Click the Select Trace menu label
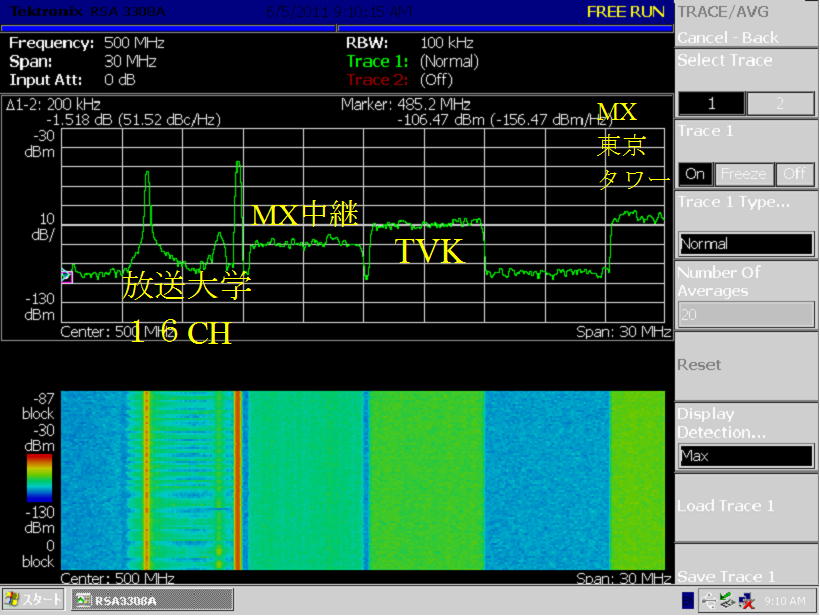Image resolution: width=820 pixels, height=616 pixels. 724,60
